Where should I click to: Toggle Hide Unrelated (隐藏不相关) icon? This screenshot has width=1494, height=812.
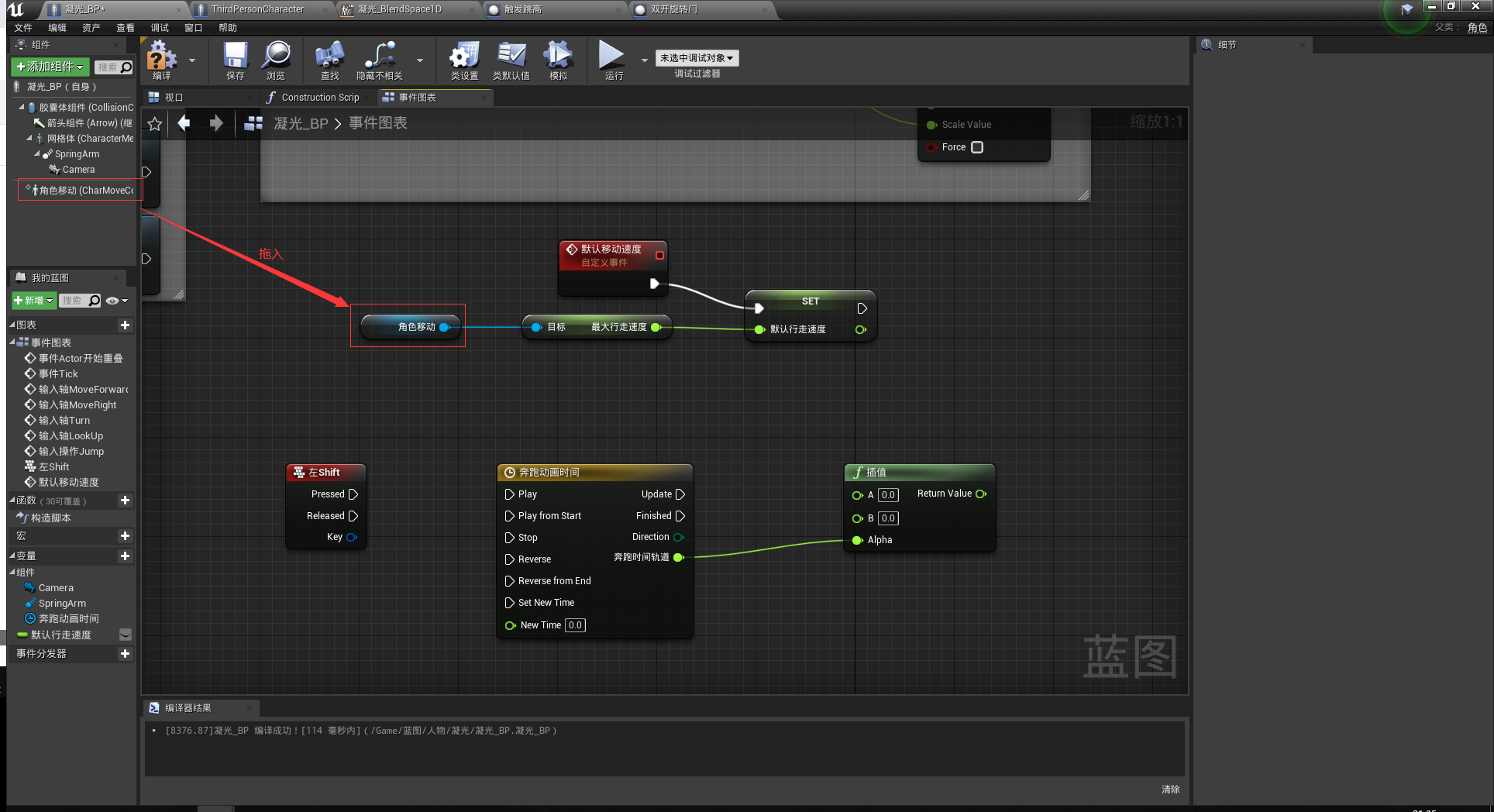[x=380, y=56]
